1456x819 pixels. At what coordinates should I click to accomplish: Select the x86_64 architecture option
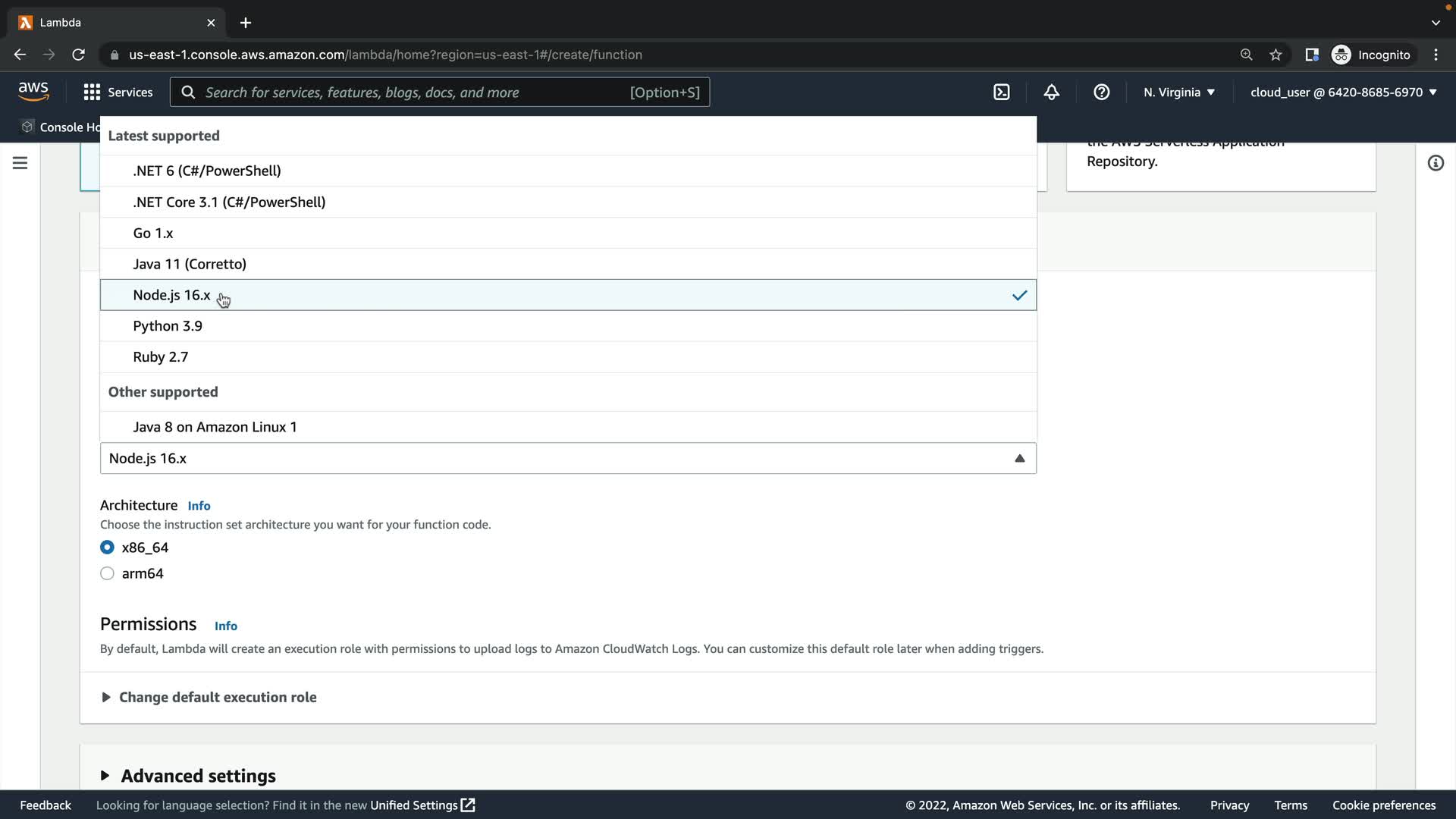pyautogui.click(x=108, y=548)
